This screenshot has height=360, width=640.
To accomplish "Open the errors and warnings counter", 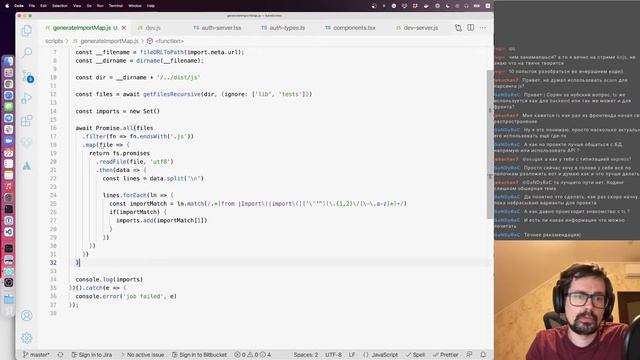I will [x=253, y=355].
